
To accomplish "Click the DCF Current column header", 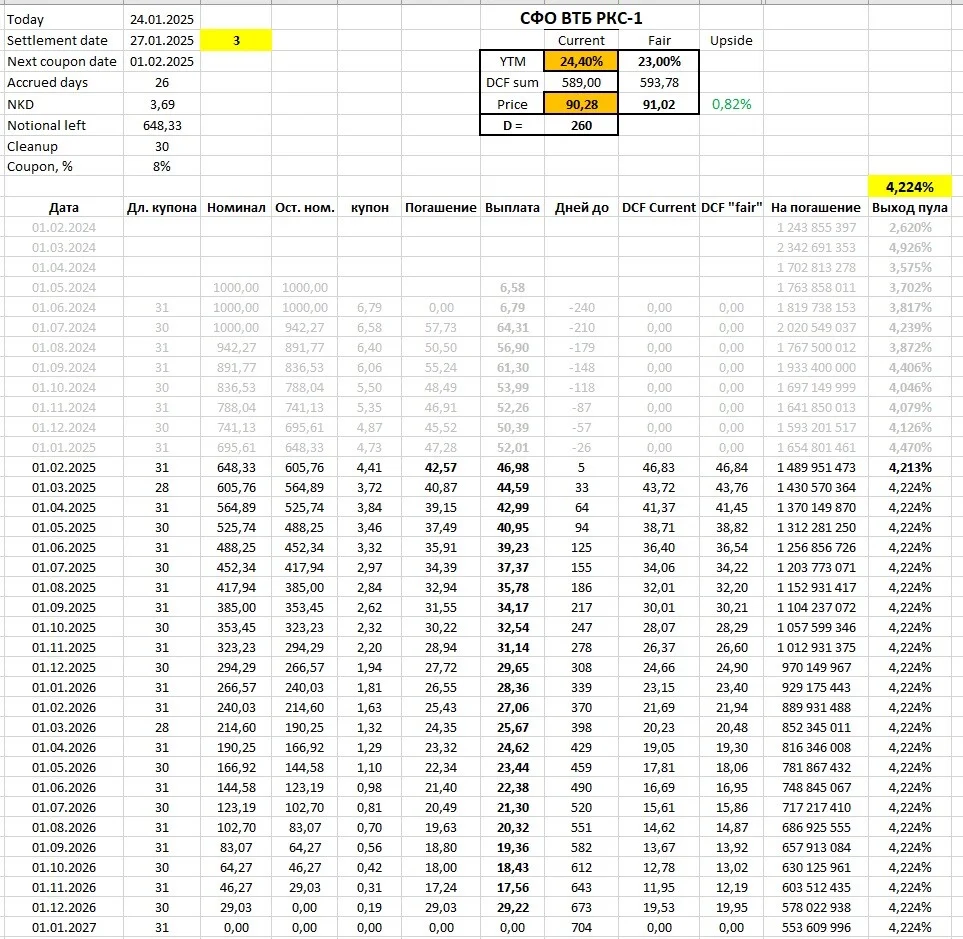I will pyautogui.click(x=659, y=208).
